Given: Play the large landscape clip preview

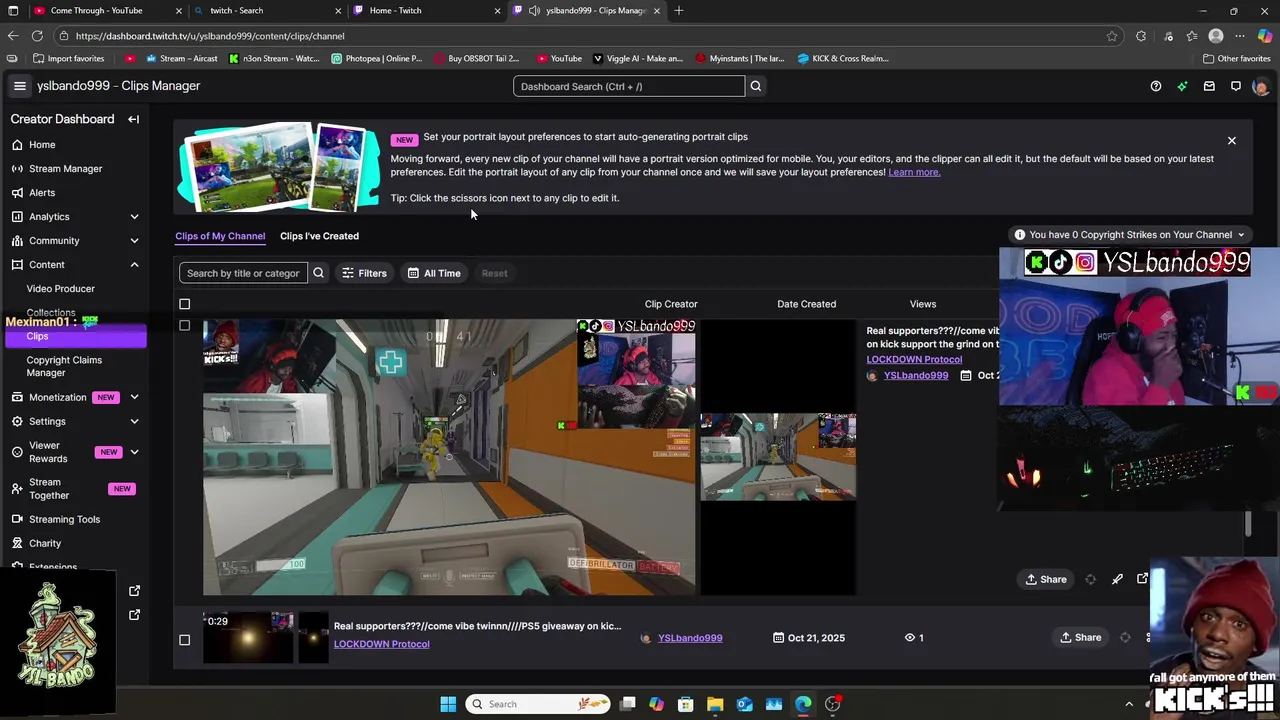Looking at the screenshot, I should pos(449,458).
